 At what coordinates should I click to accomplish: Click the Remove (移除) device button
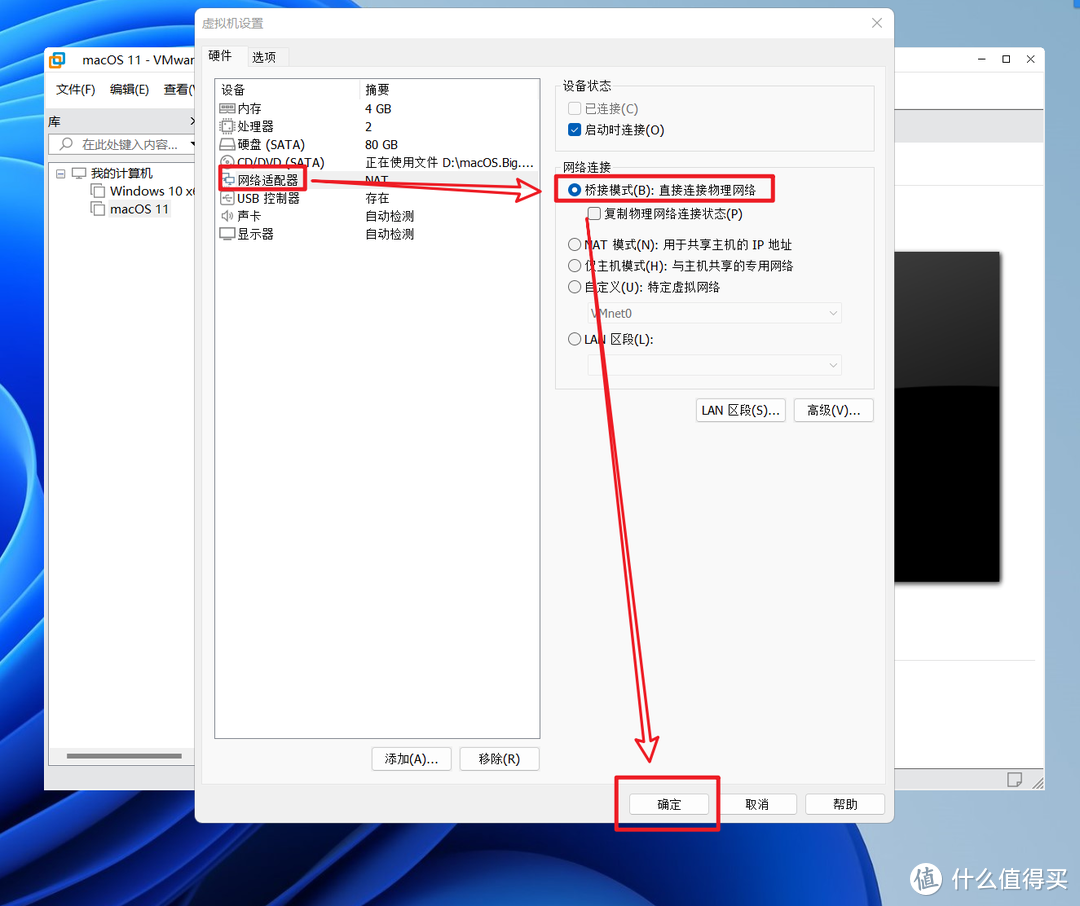coord(499,759)
